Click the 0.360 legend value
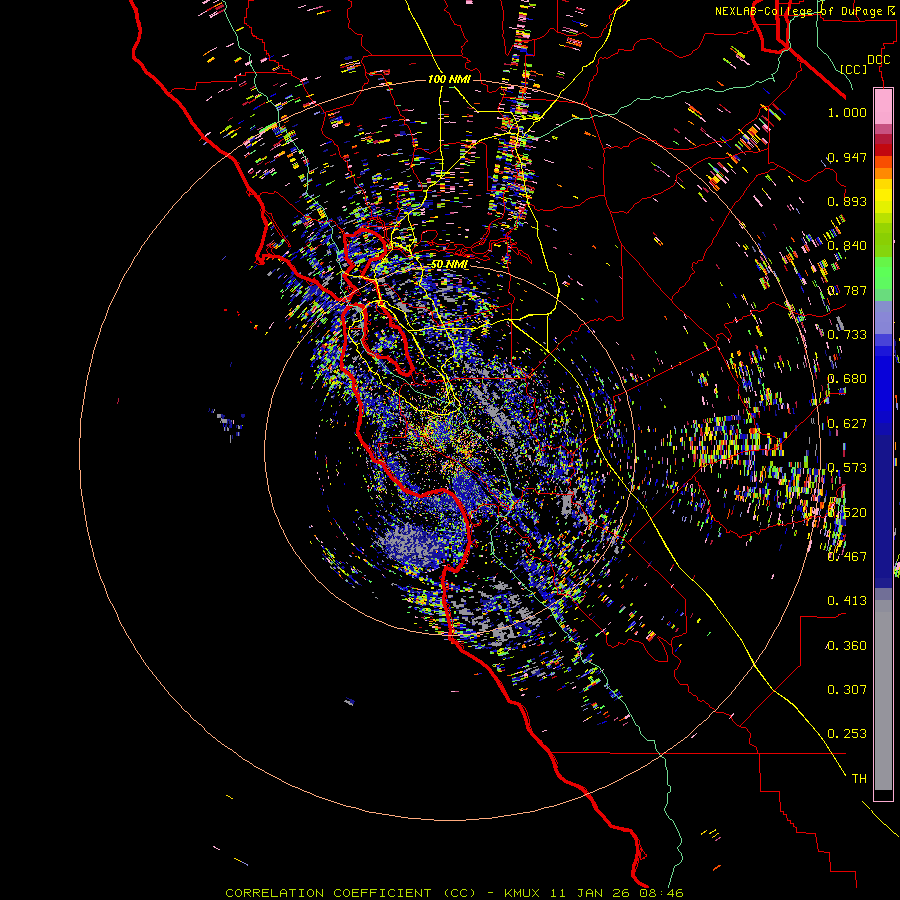 847,646
